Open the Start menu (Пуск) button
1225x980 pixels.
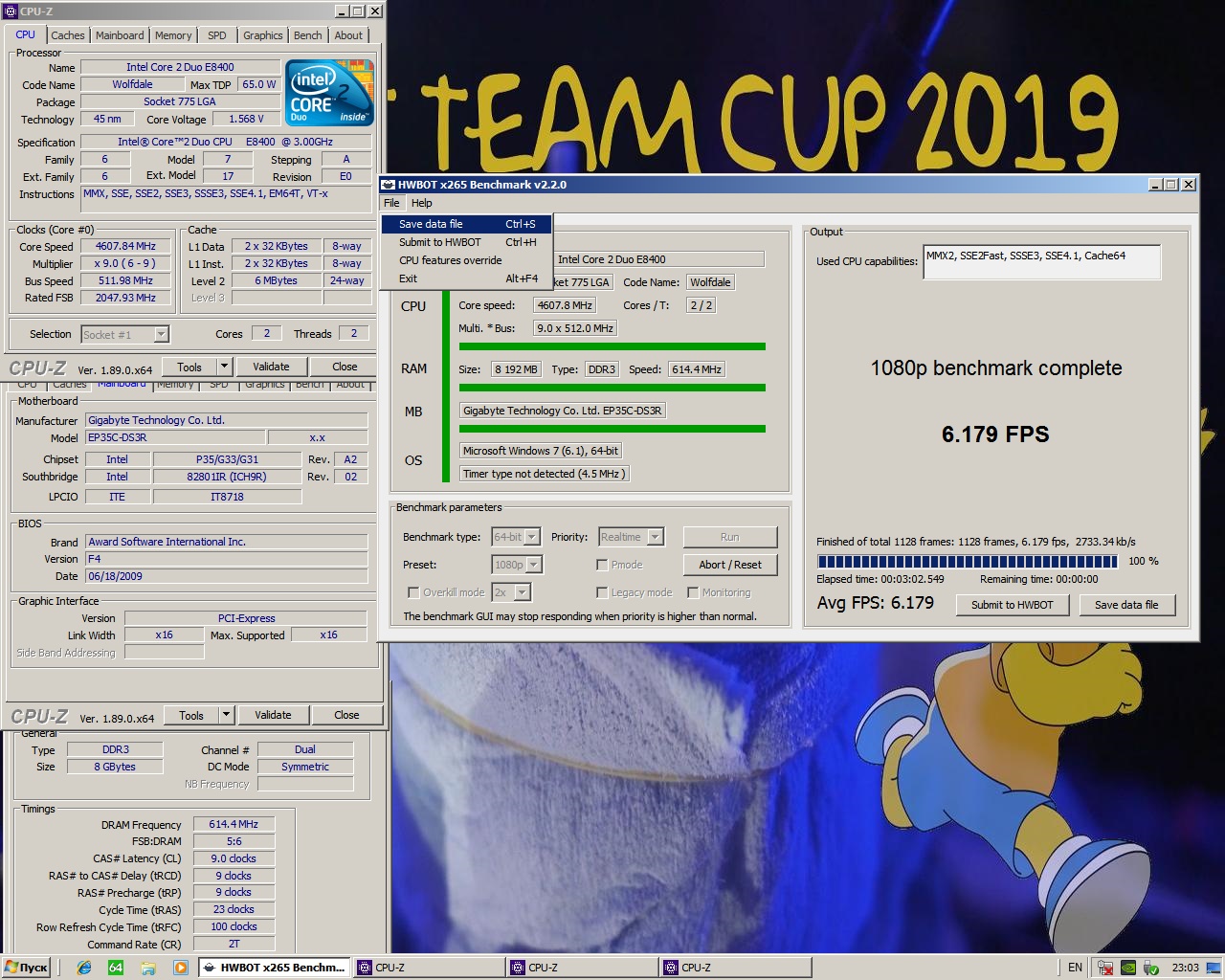27,968
